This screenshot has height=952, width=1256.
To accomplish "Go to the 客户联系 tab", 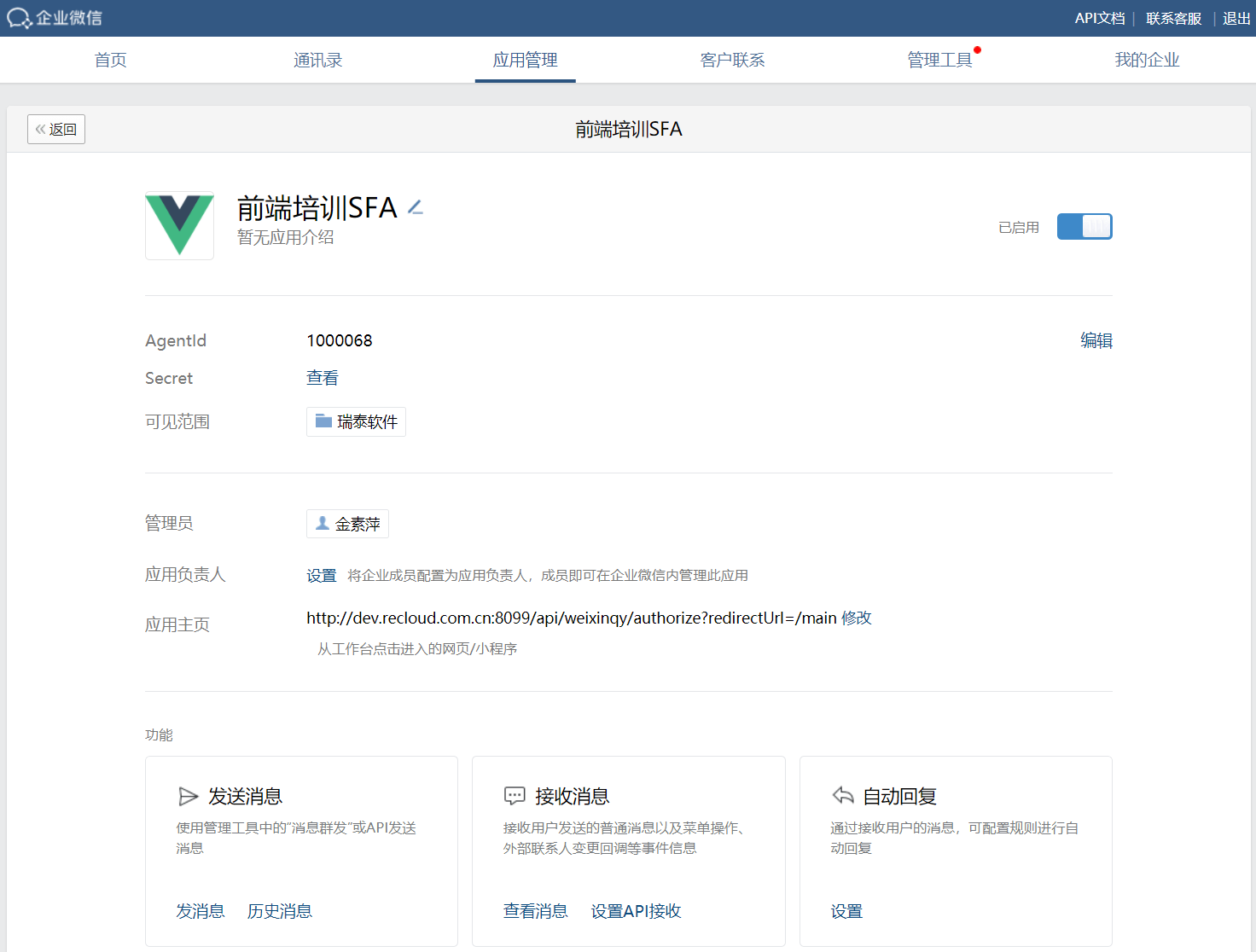I will [x=733, y=60].
